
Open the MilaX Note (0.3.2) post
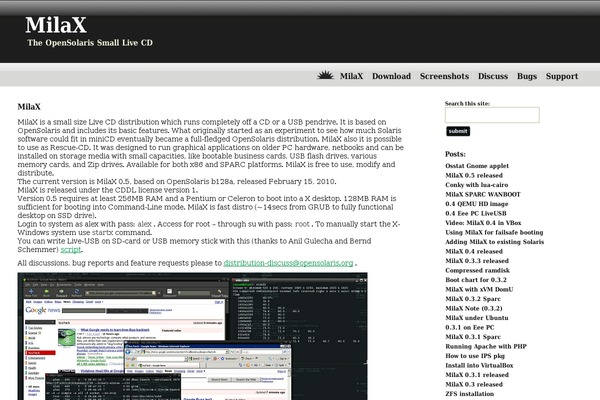[473, 309]
